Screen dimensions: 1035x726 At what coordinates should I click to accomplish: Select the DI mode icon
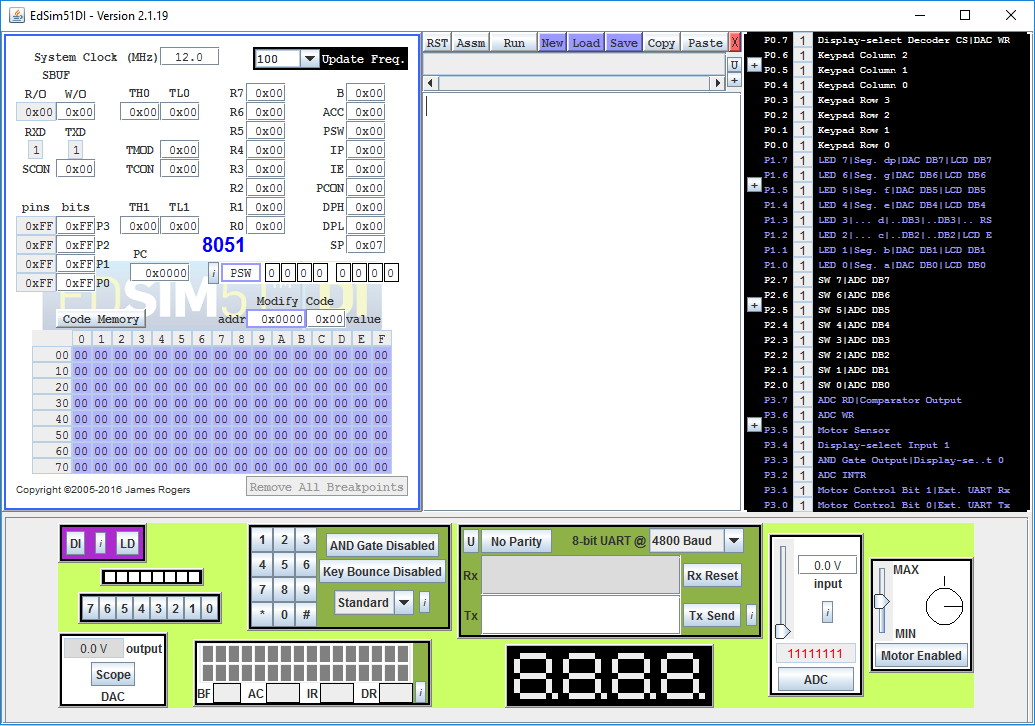76,544
